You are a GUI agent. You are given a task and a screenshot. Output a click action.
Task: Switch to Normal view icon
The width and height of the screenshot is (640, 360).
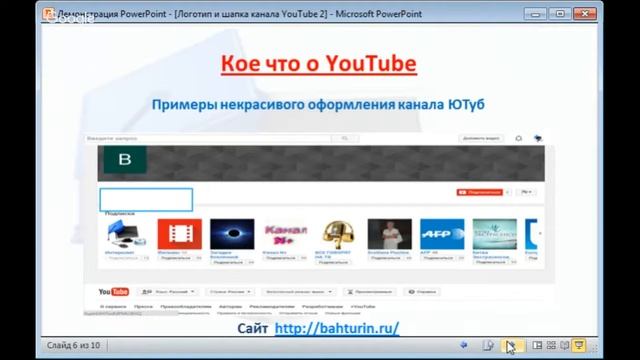[x=537, y=345]
